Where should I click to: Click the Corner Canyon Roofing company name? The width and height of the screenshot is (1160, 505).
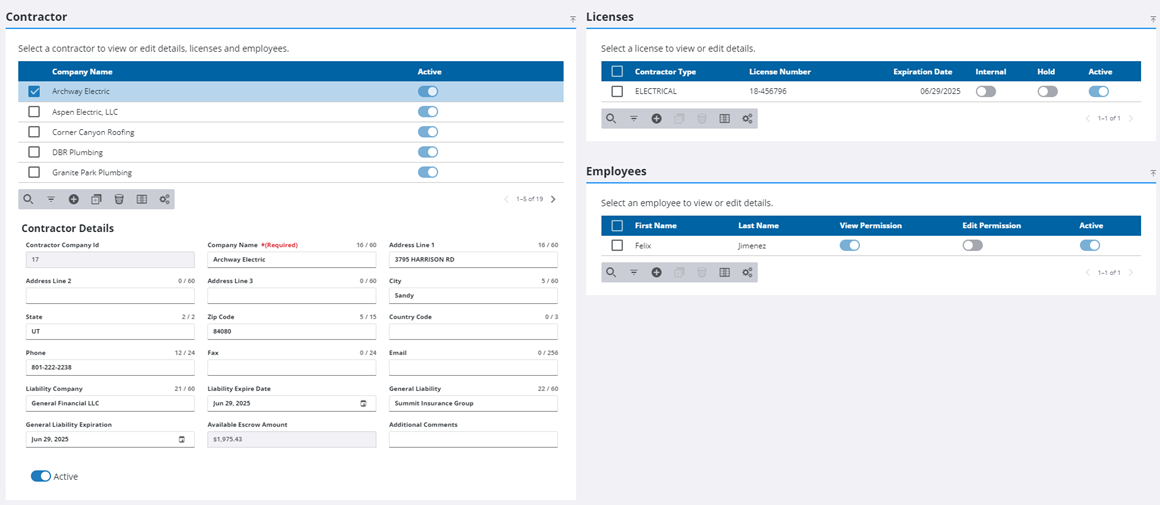[x=93, y=132]
